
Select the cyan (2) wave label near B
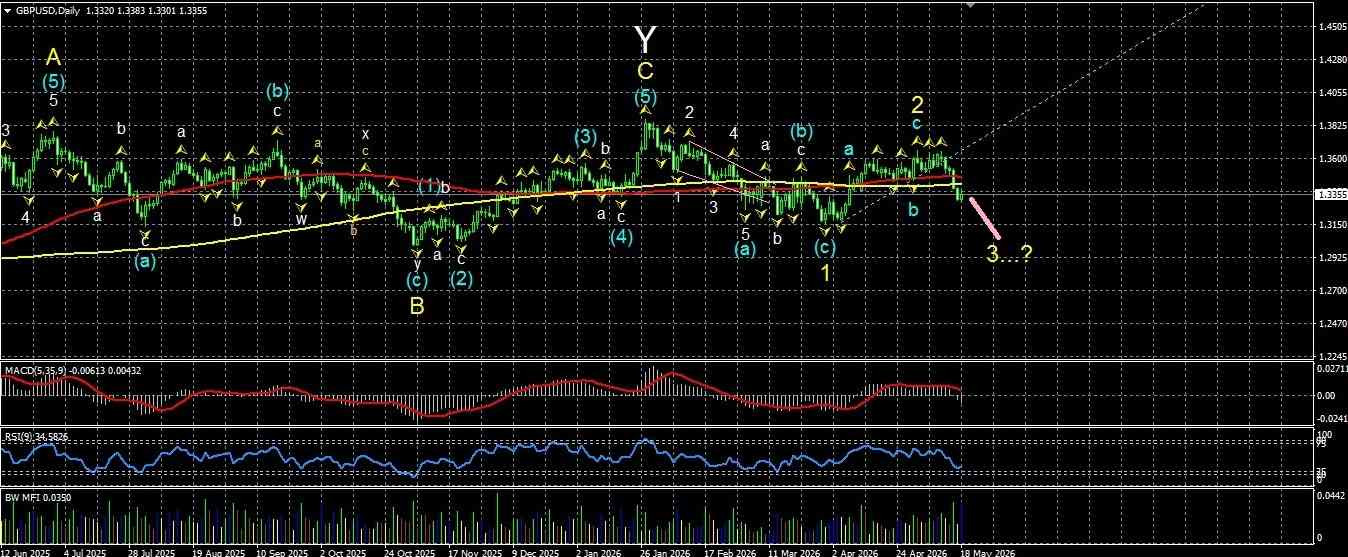[461, 279]
